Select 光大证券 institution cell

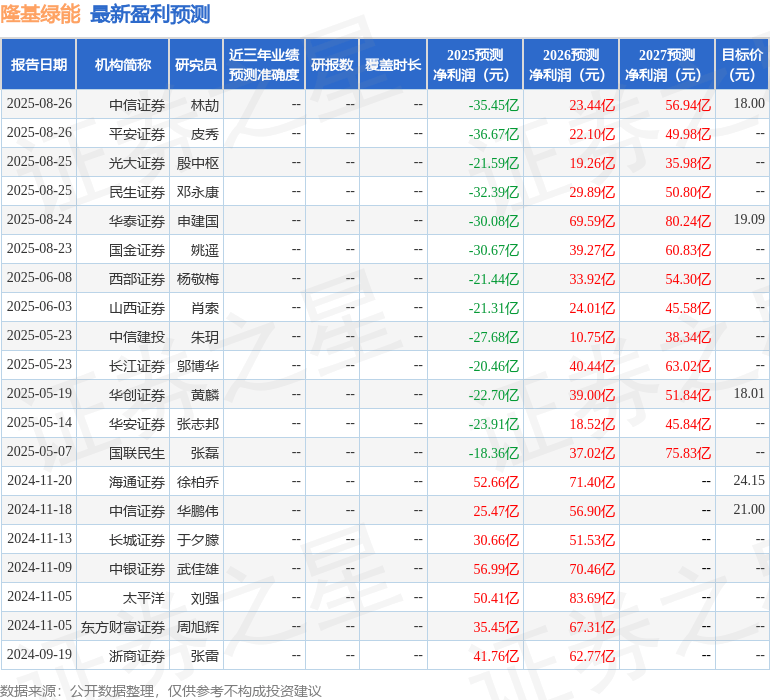[x=137, y=163]
